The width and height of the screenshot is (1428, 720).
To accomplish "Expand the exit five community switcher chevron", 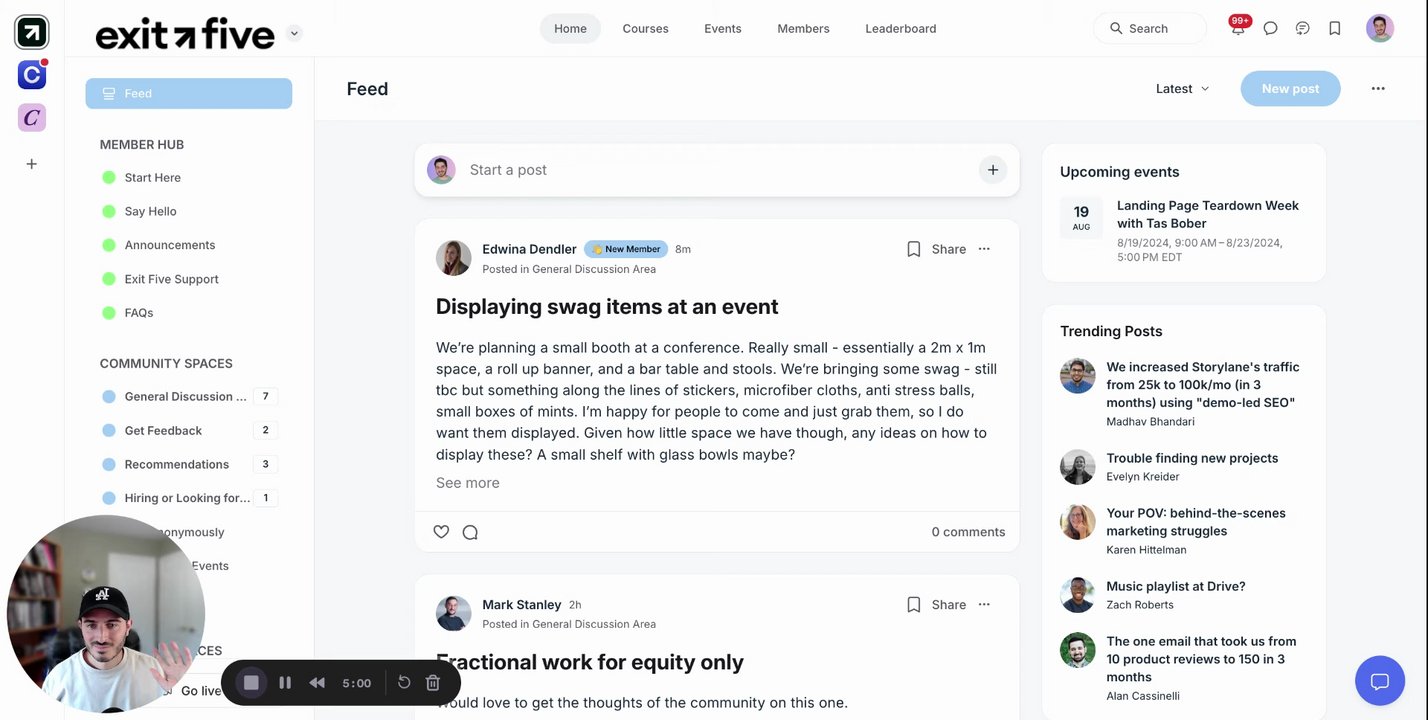I will point(294,33).
